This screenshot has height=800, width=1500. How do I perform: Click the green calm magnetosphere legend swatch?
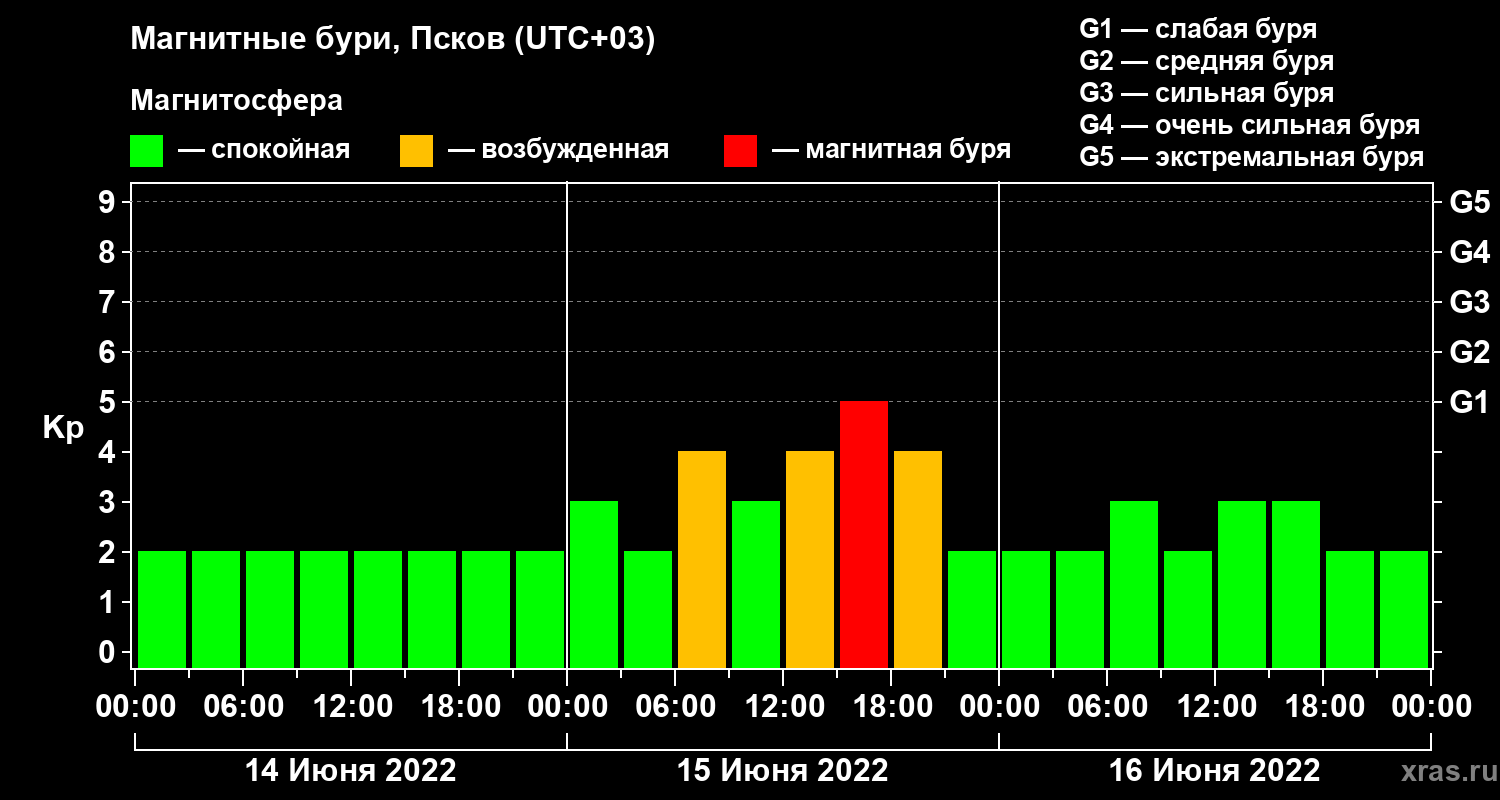click(x=146, y=151)
